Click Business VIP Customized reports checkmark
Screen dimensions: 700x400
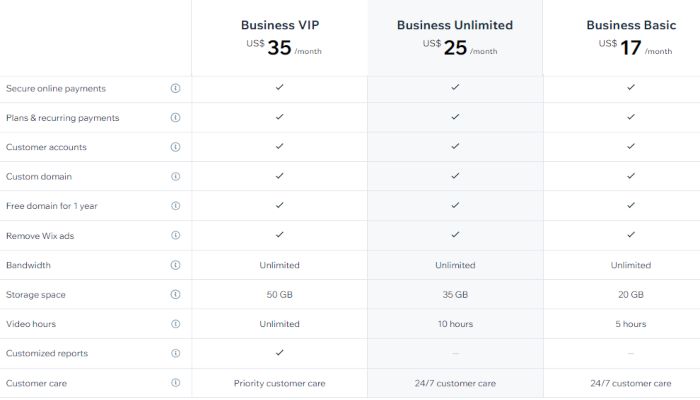tap(280, 352)
